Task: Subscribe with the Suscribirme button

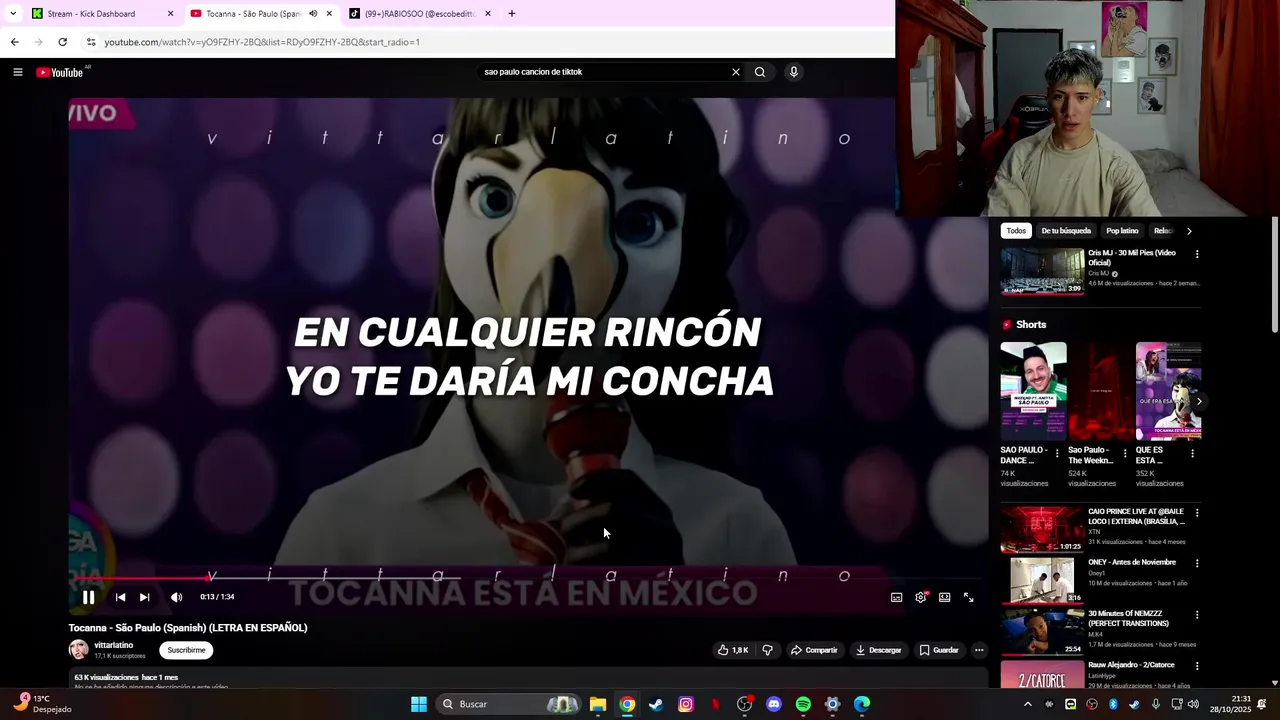Action: click(x=186, y=650)
